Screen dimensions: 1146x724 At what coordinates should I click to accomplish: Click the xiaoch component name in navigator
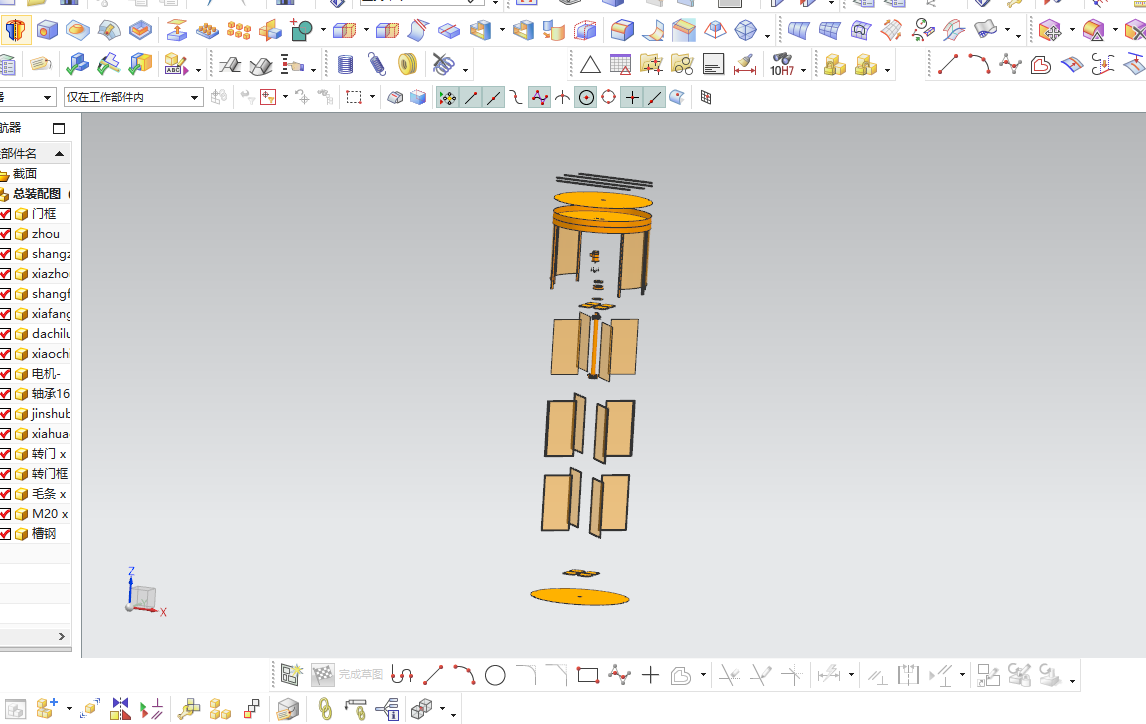(50, 354)
